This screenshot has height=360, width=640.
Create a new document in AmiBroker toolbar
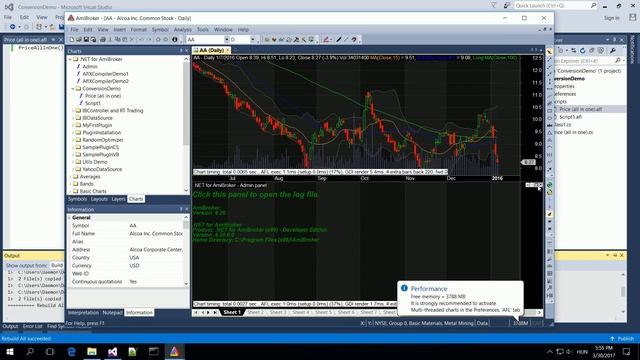pyautogui.click(x=72, y=40)
